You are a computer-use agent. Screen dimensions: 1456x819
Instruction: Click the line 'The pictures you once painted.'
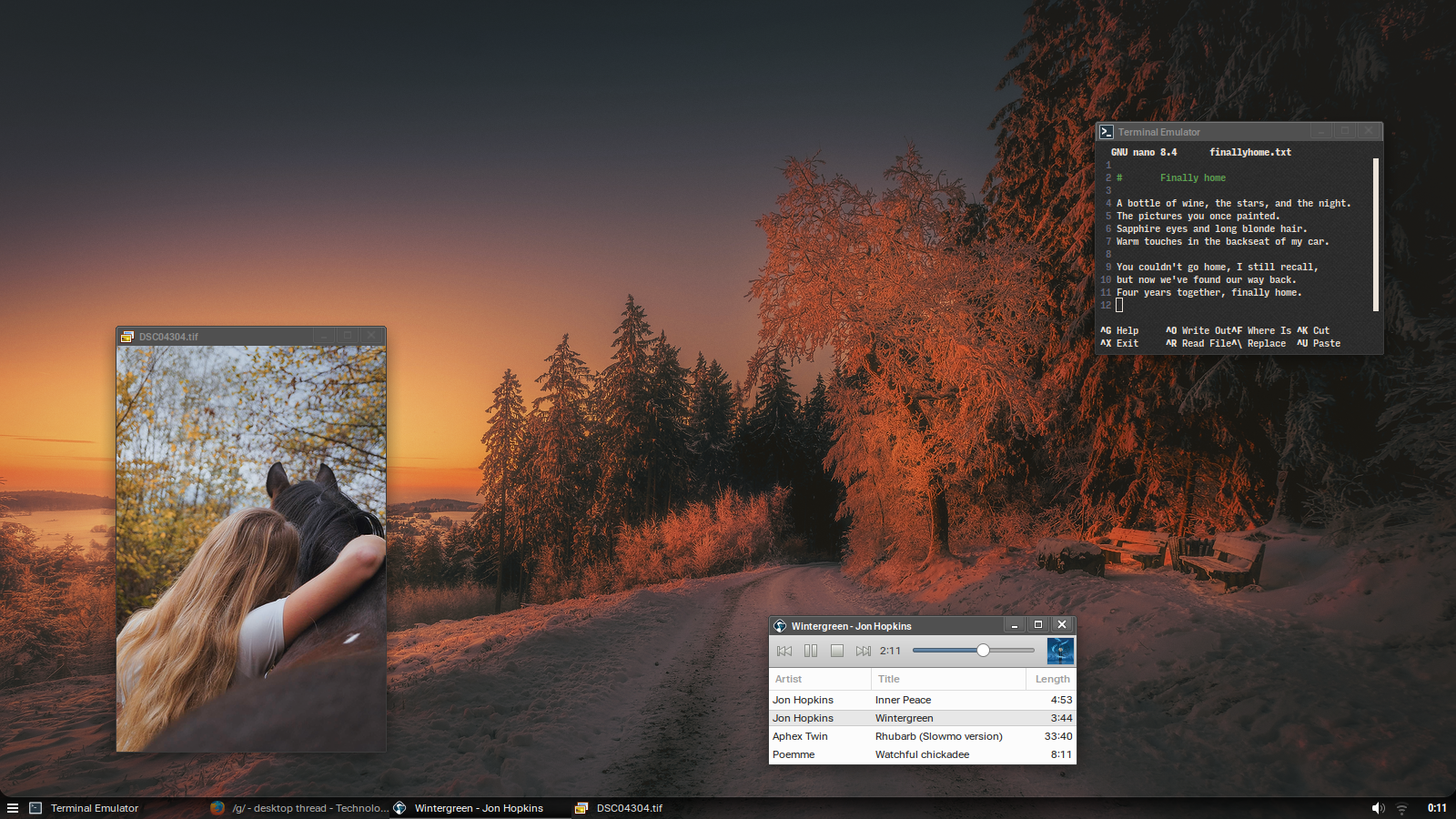(x=1198, y=216)
